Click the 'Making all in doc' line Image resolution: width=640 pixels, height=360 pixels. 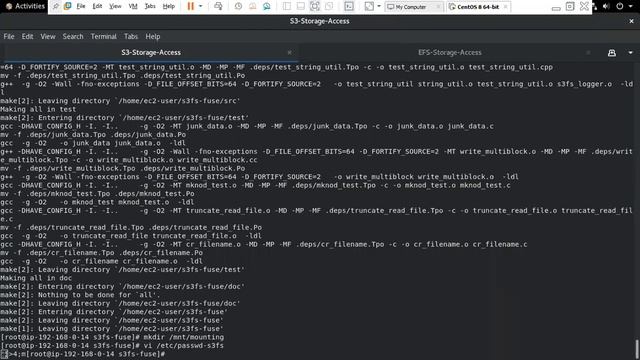(36, 278)
